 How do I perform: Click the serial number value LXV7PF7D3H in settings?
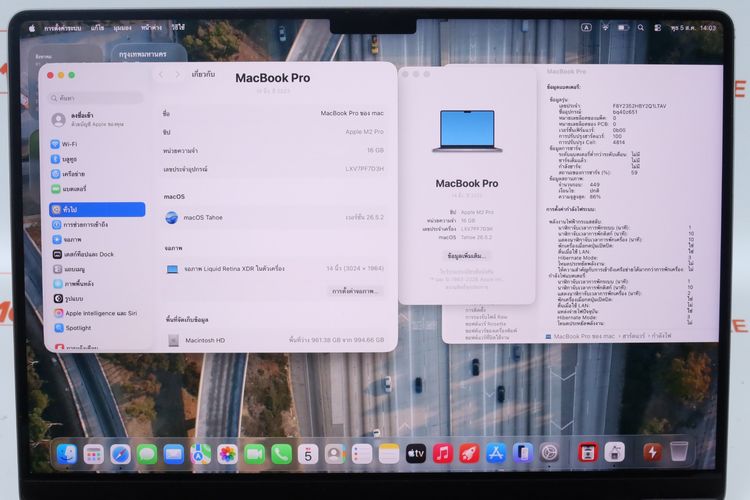point(364,169)
